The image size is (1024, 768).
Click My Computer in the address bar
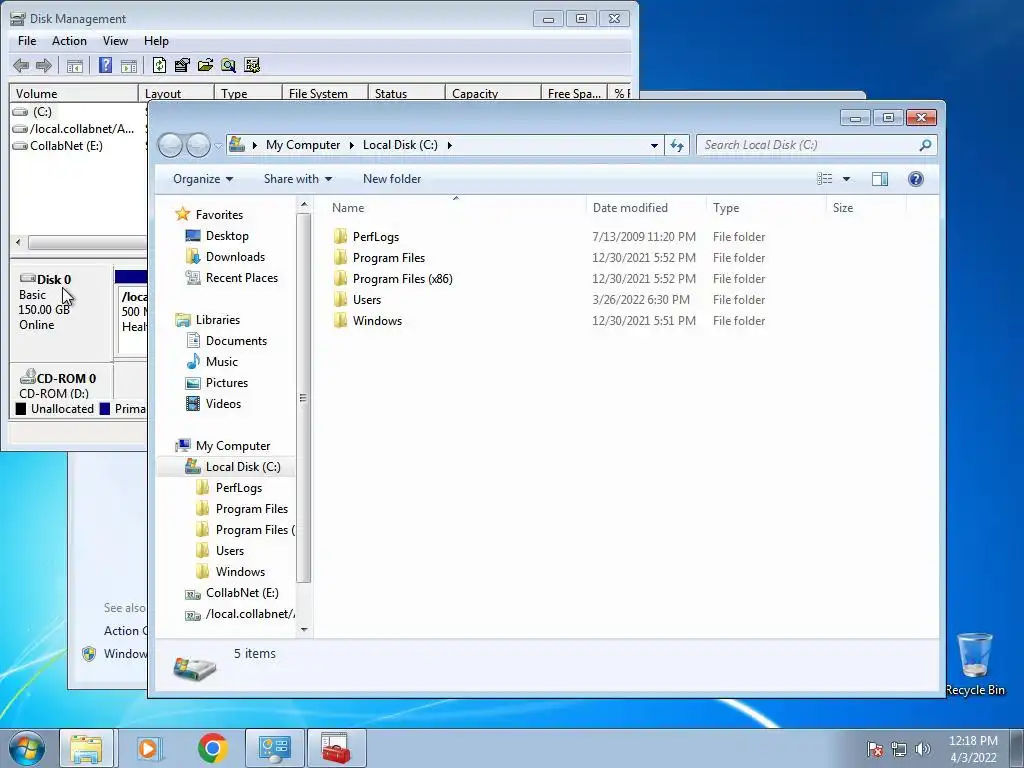point(303,145)
